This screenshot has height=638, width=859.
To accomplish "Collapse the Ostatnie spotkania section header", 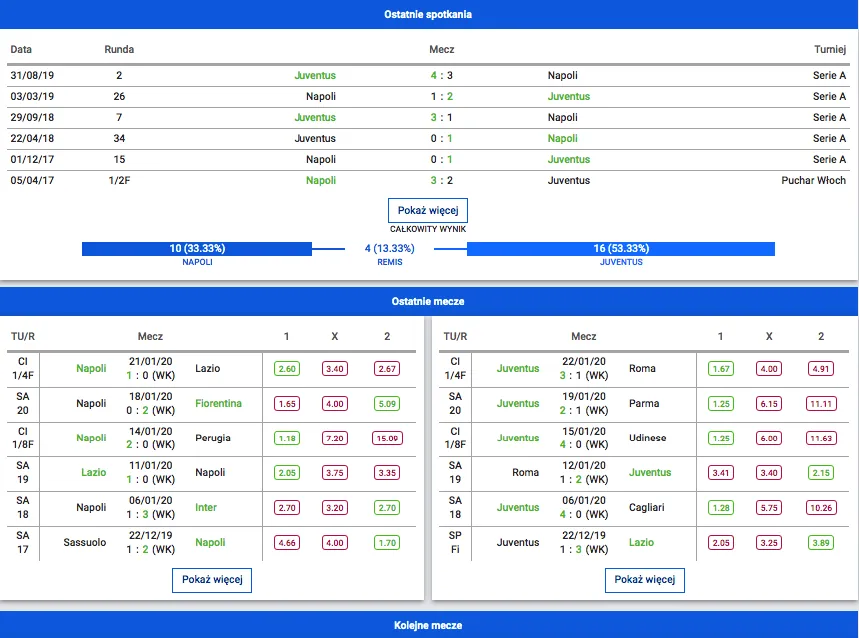I will tap(428, 14).
